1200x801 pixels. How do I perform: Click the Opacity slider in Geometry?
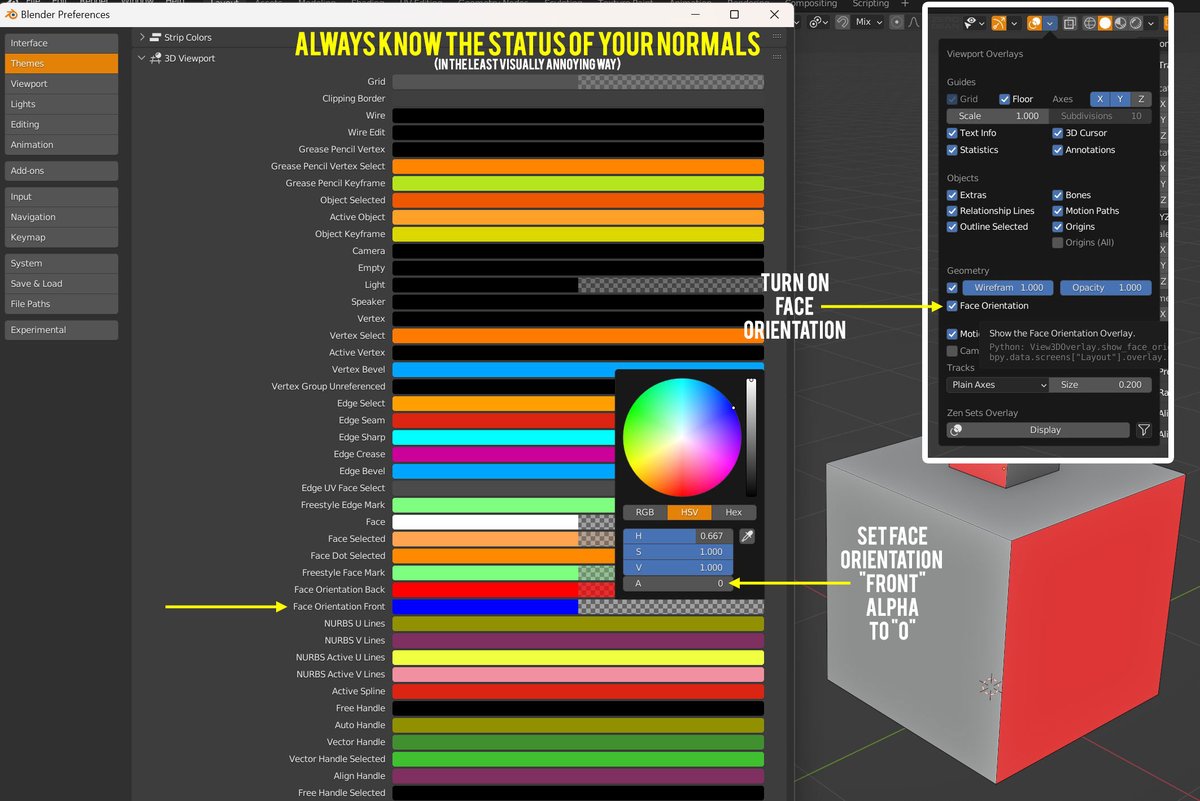[1106, 288]
